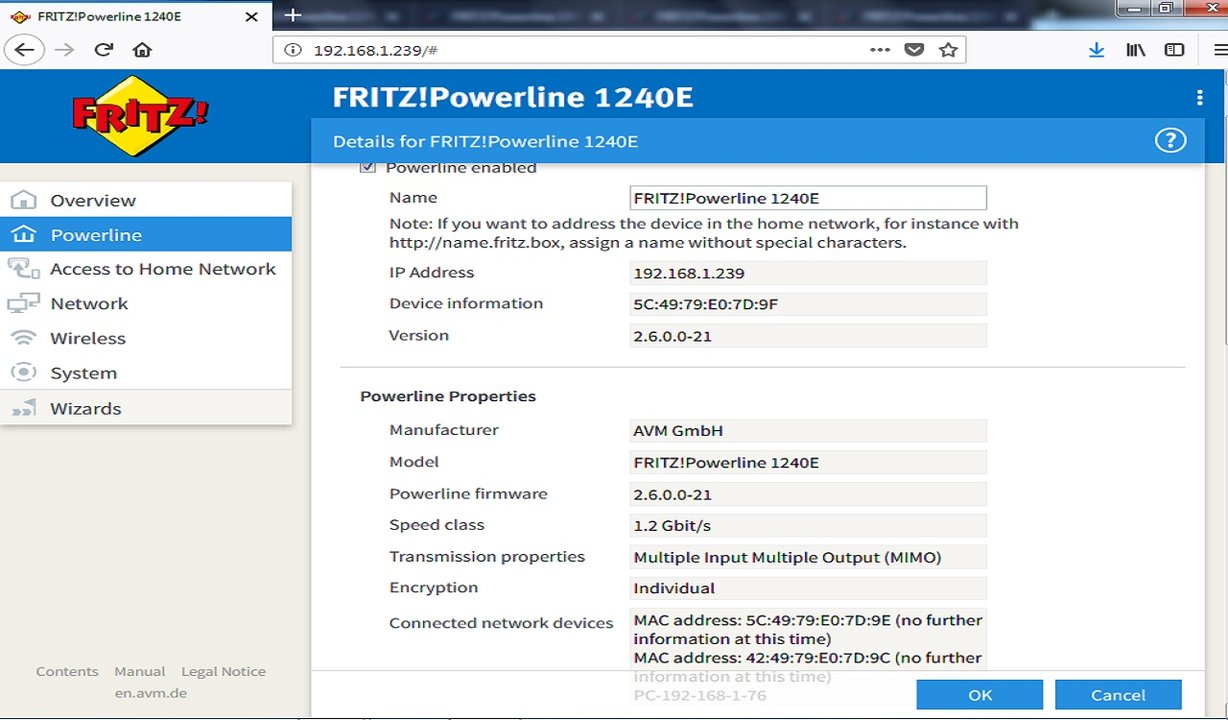Click the Wizards sidebar icon

(x=23, y=408)
